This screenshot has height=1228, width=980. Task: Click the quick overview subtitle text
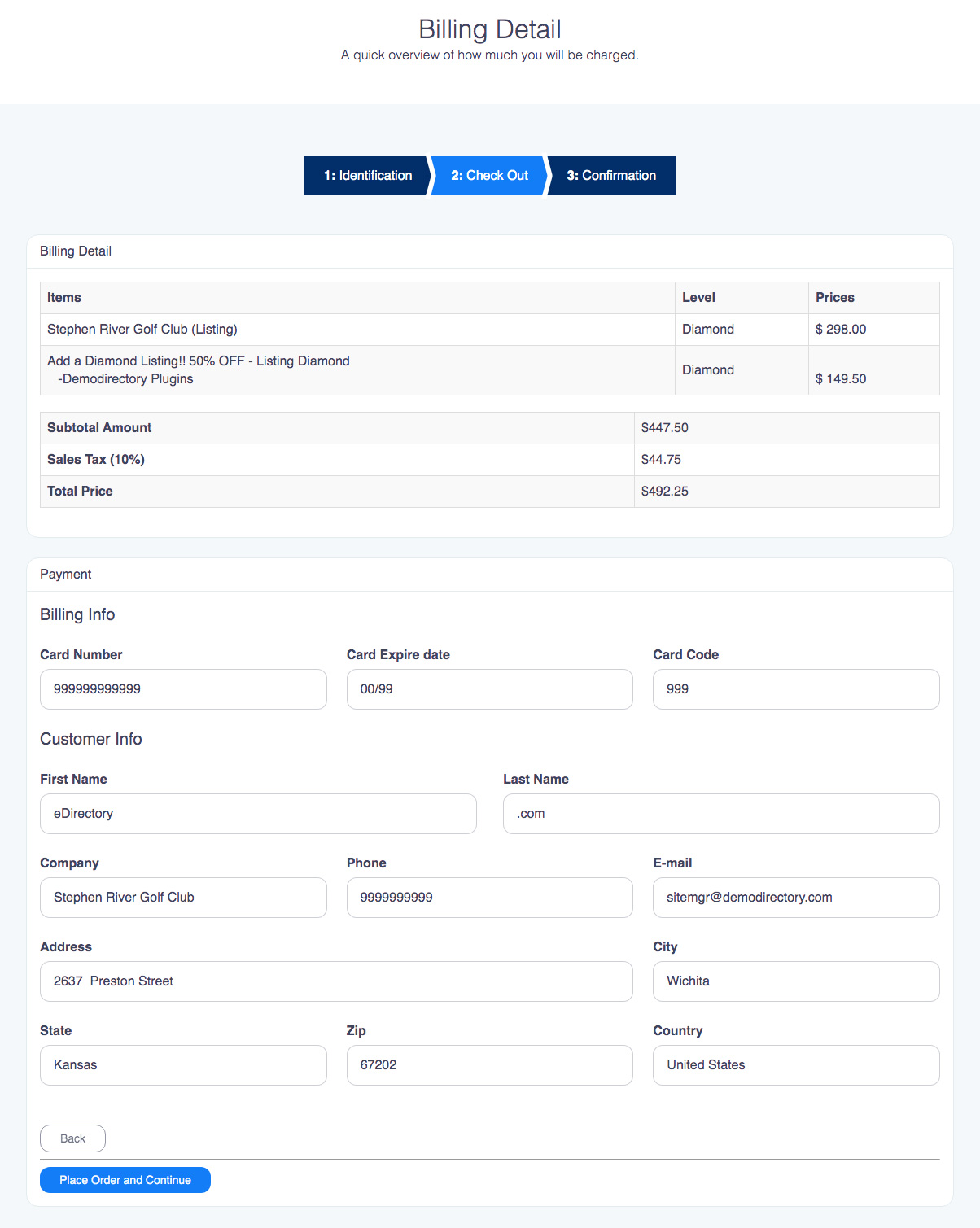(490, 55)
